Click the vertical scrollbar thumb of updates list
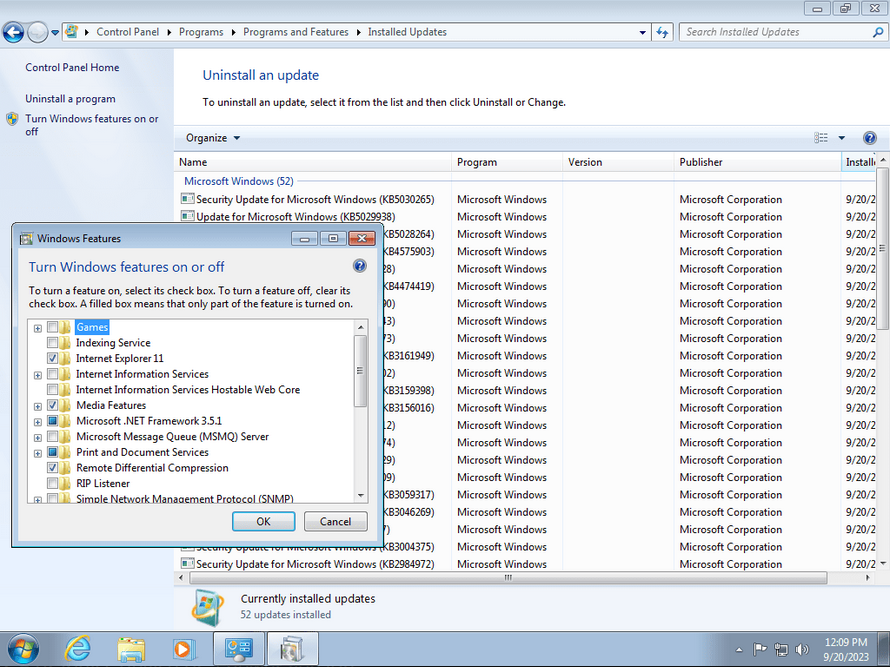This screenshot has height=667, width=890. click(882, 248)
